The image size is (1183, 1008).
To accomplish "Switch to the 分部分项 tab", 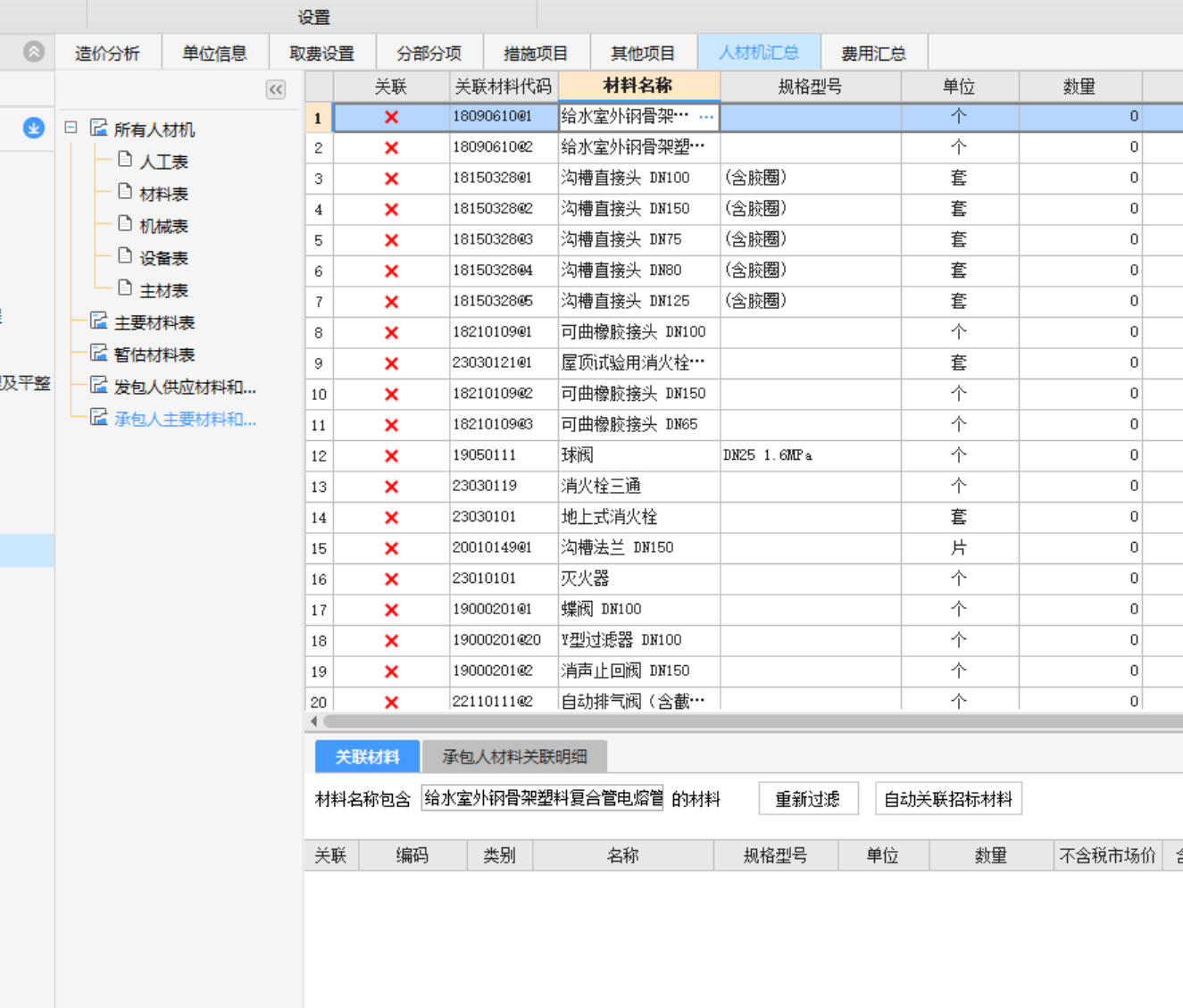I will click(429, 53).
